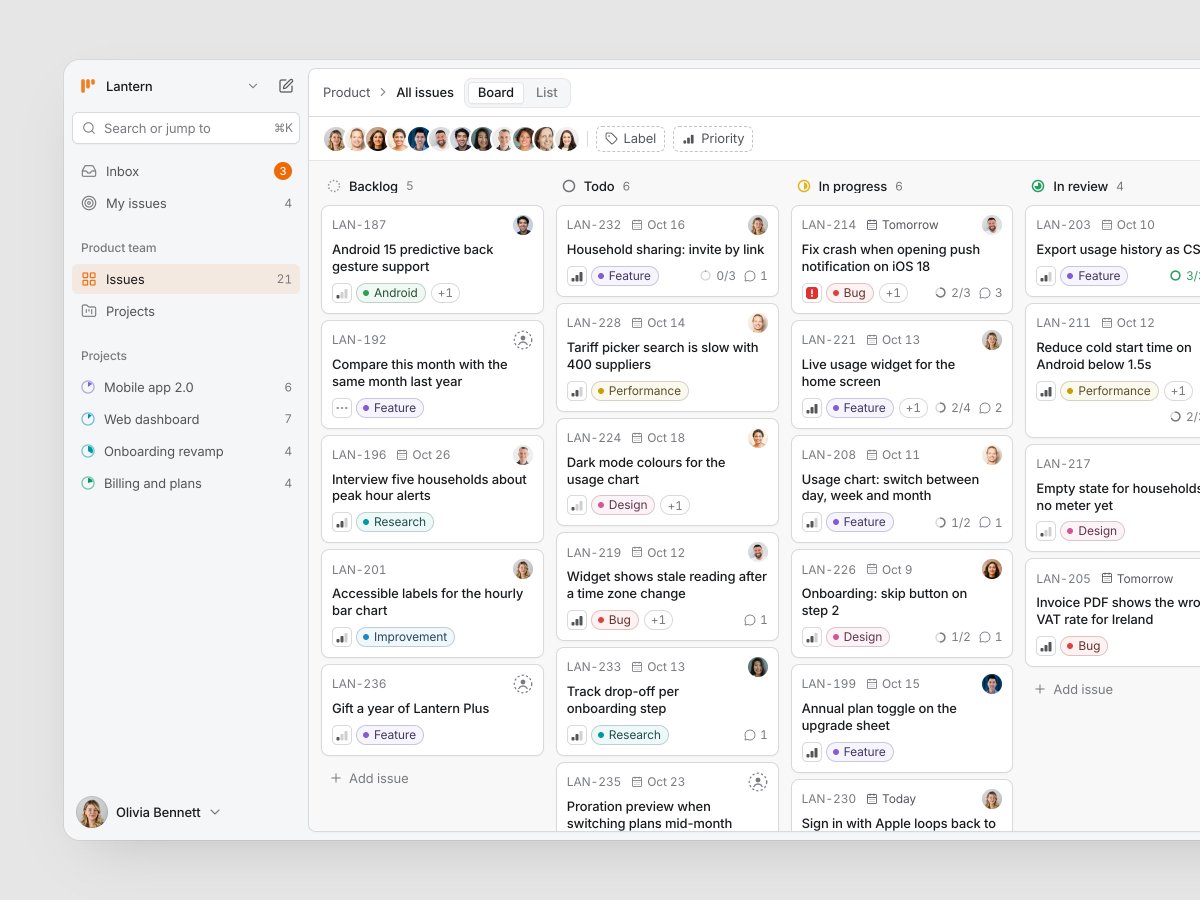The width and height of the screenshot is (1200, 900).
Task: Click the assignee avatar on LAN-224
Action: coord(758,438)
